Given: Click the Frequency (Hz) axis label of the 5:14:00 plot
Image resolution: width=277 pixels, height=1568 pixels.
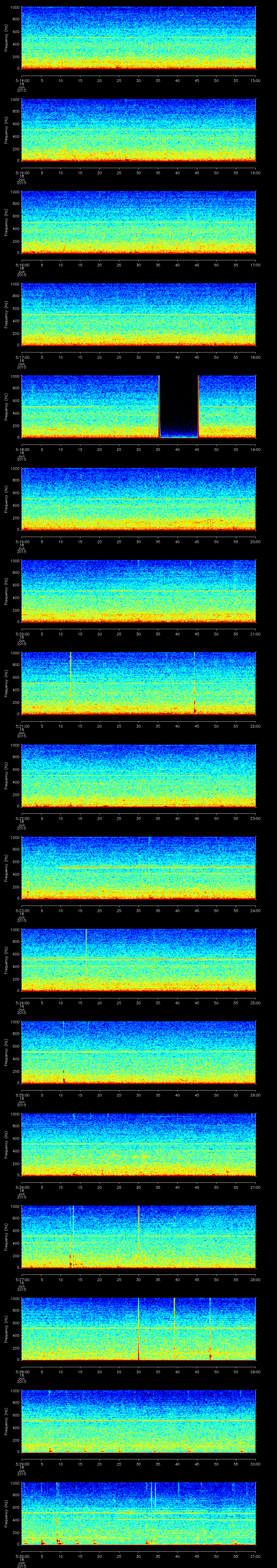Looking at the screenshot, I should coord(7,38).
